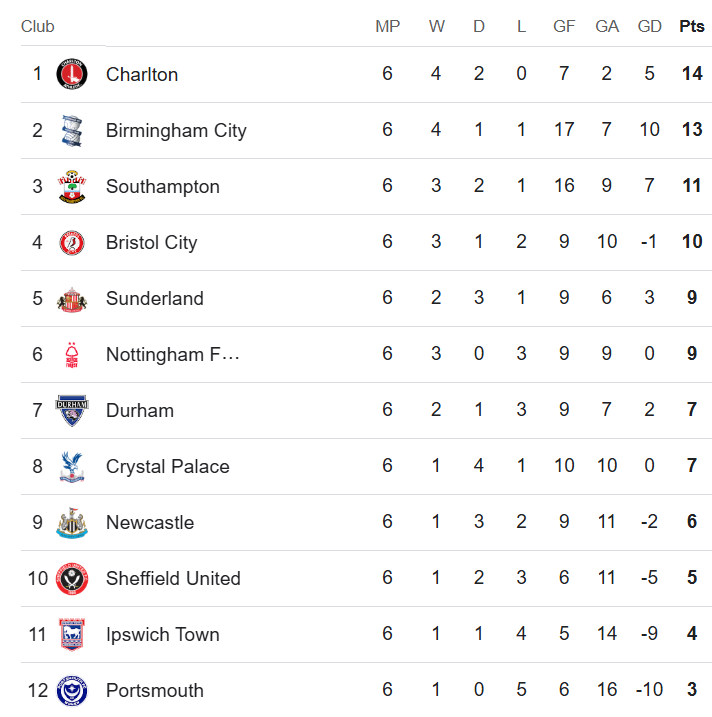Open the Charlton team name link
Image resolution: width=712 pixels, height=717 pixels.
[142, 75]
